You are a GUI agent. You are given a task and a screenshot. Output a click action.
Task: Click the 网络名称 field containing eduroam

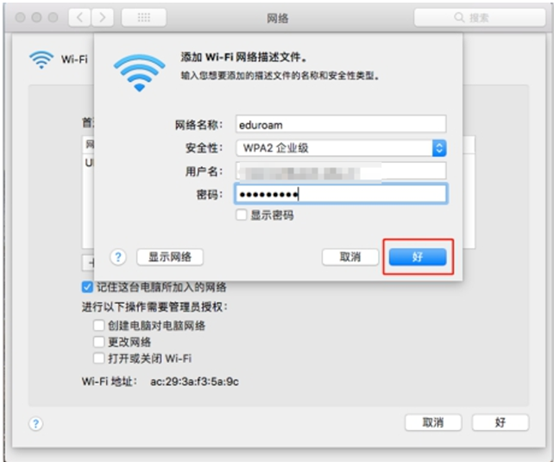[x=341, y=124]
